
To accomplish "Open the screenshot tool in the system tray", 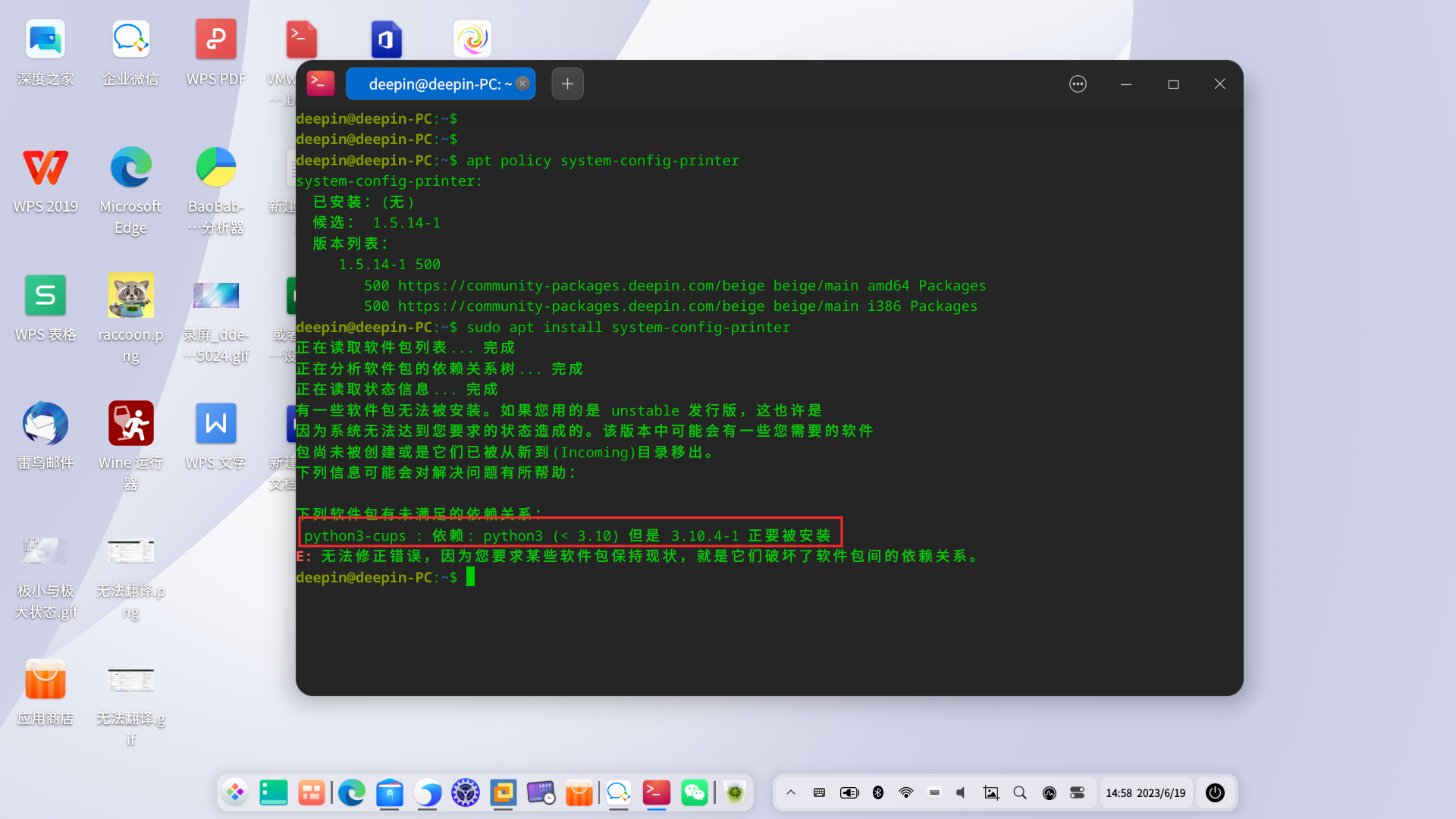I will tap(991, 792).
